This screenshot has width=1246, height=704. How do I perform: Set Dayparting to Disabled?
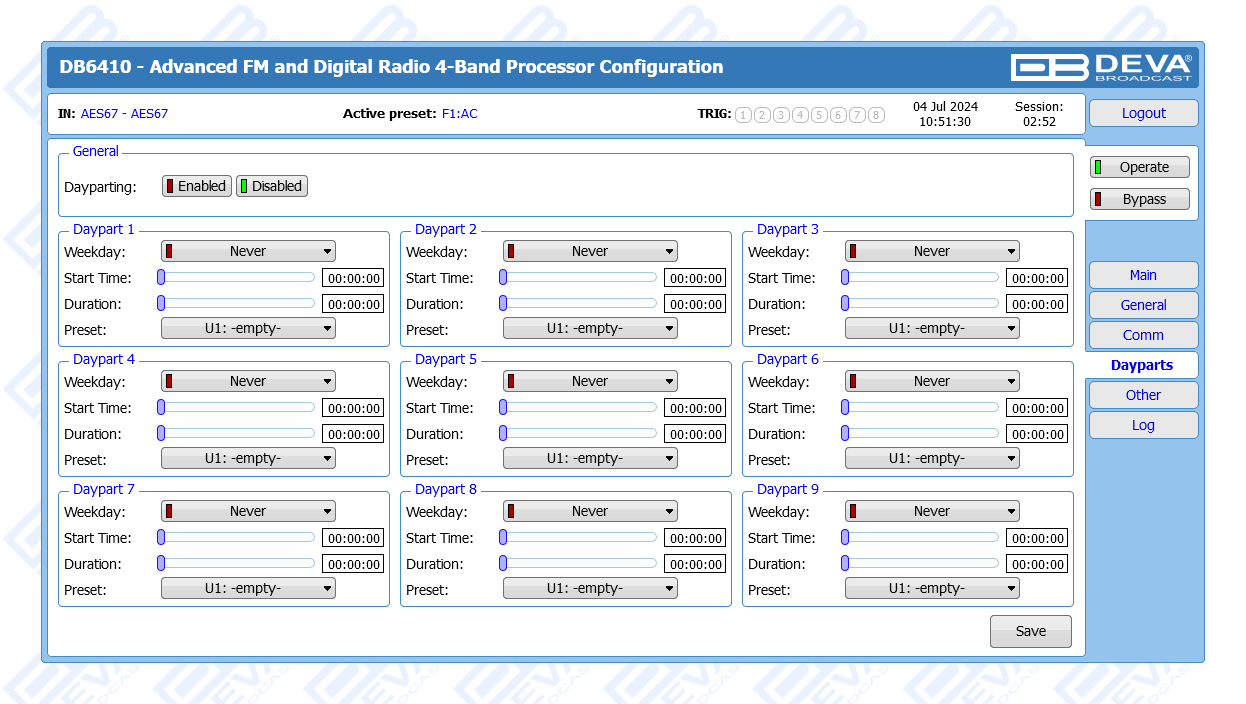pyautogui.click(x=272, y=186)
